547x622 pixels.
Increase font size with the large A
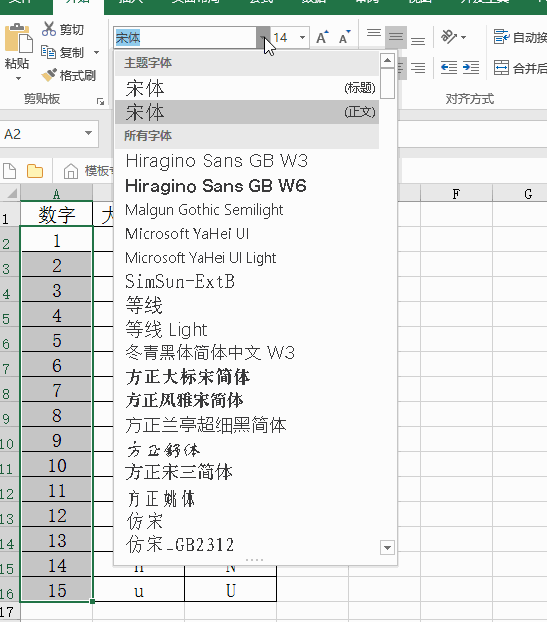(x=322, y=37)
